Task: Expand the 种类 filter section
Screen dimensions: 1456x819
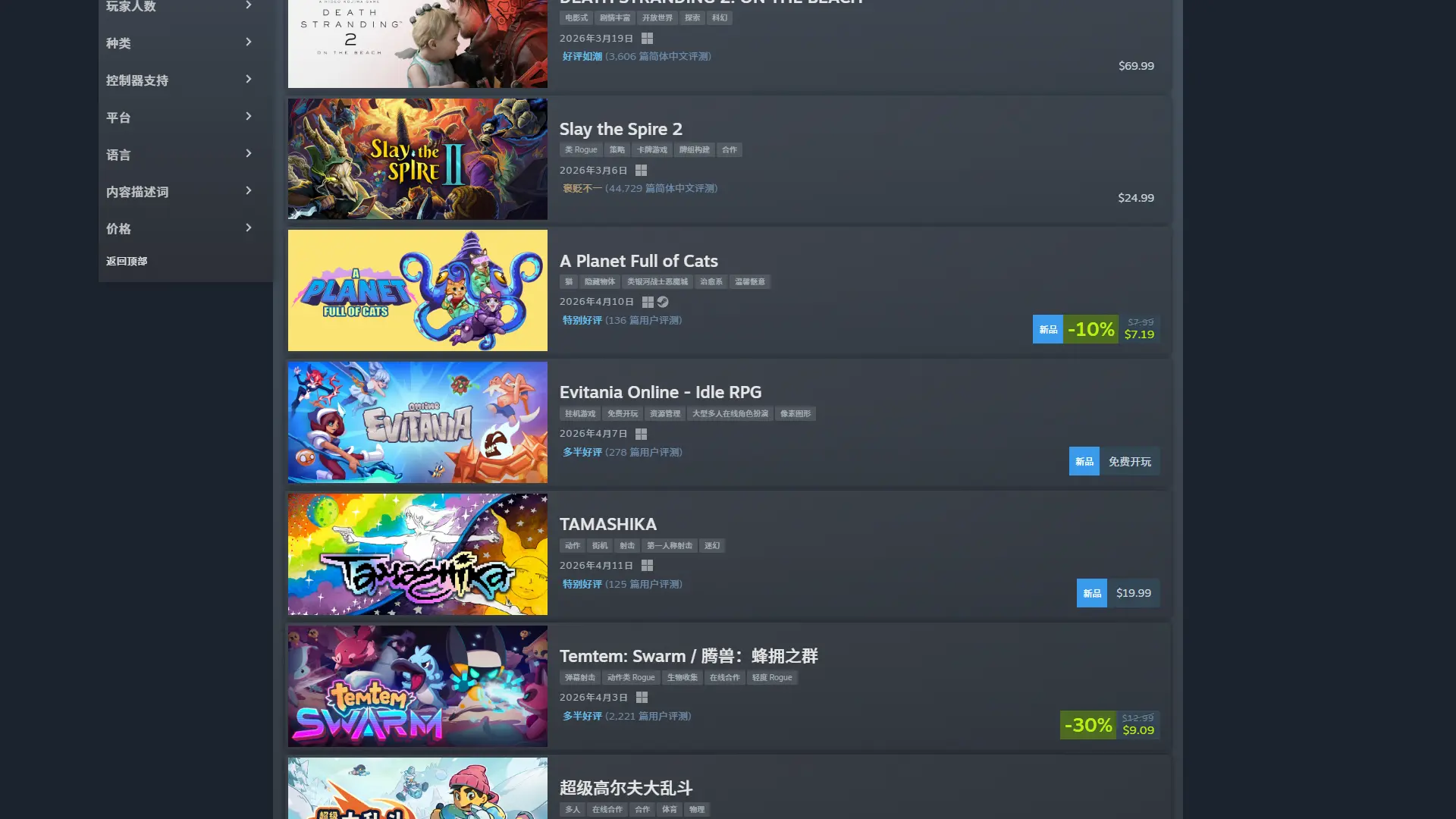Action: (x=180, y=43)
